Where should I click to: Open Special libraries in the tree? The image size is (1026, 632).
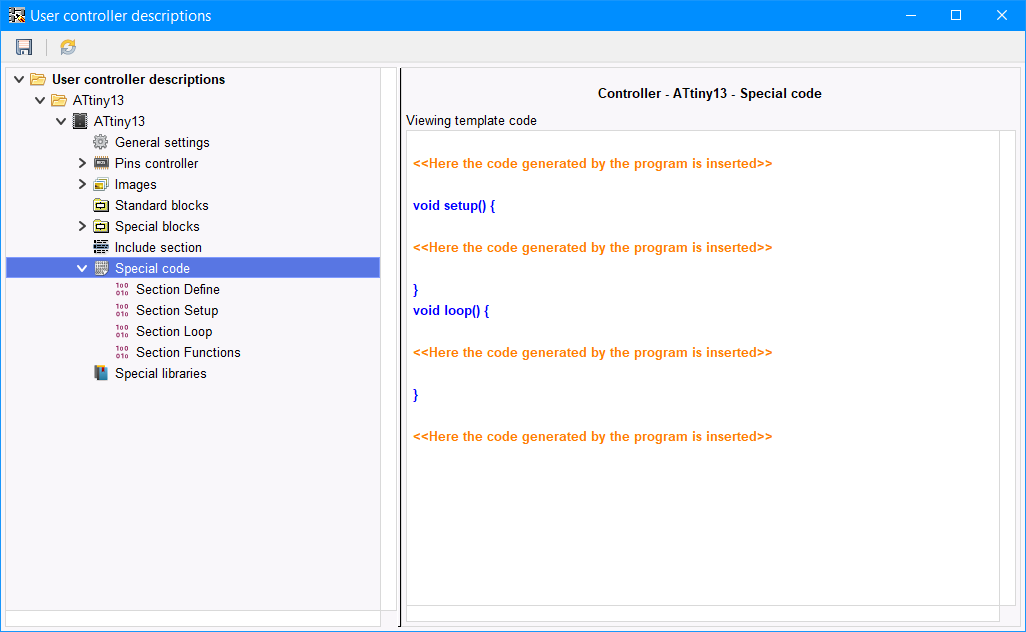point(161,373)
